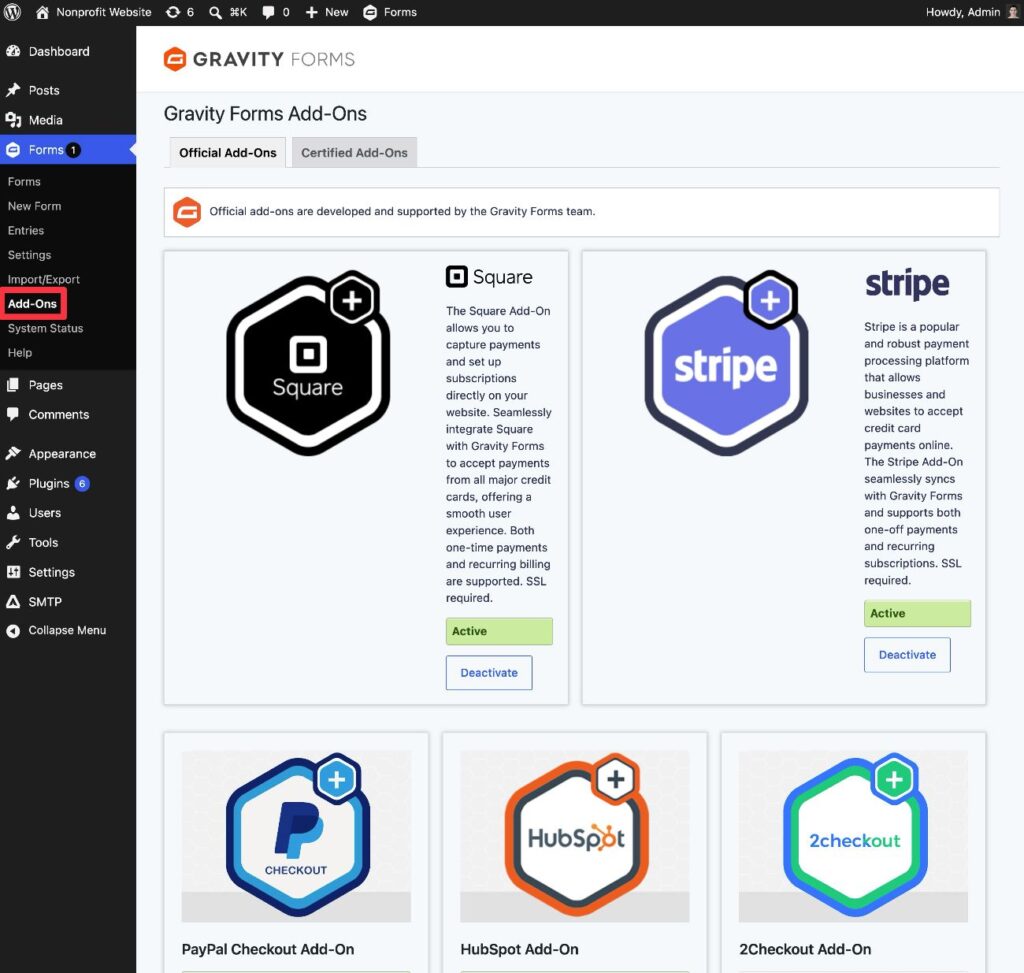
Task: Click 2Checkout Add-On title
Action: pos(805,949)
